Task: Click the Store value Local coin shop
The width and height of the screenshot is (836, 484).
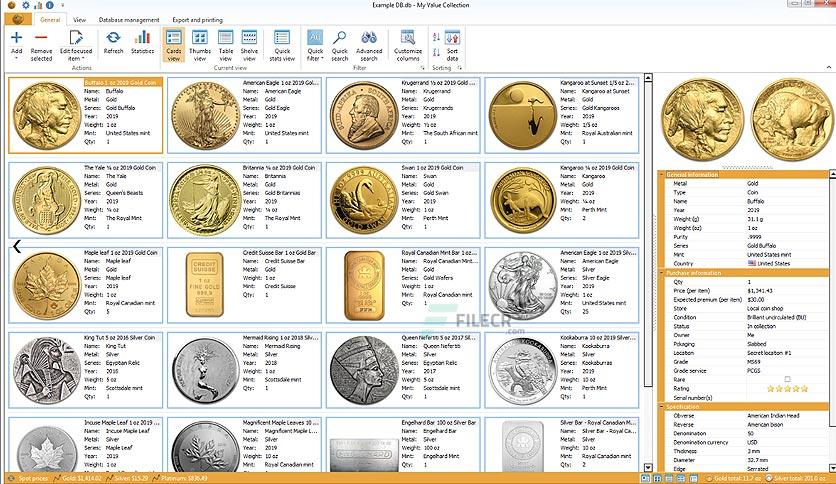Action: pyautogui.click(x=765, y=308)
